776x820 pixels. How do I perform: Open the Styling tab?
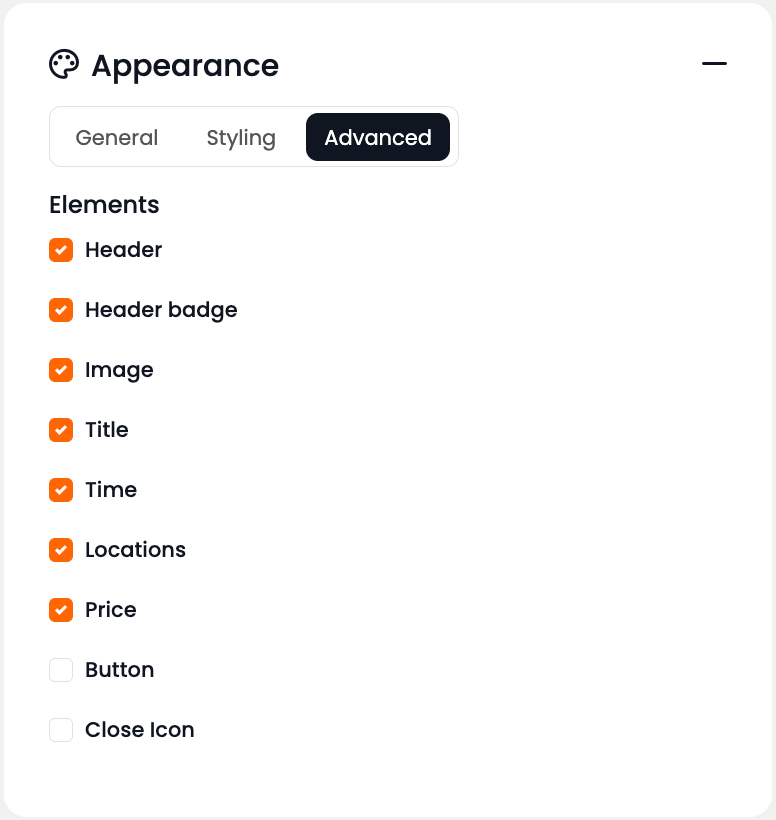tap(241, 138)
